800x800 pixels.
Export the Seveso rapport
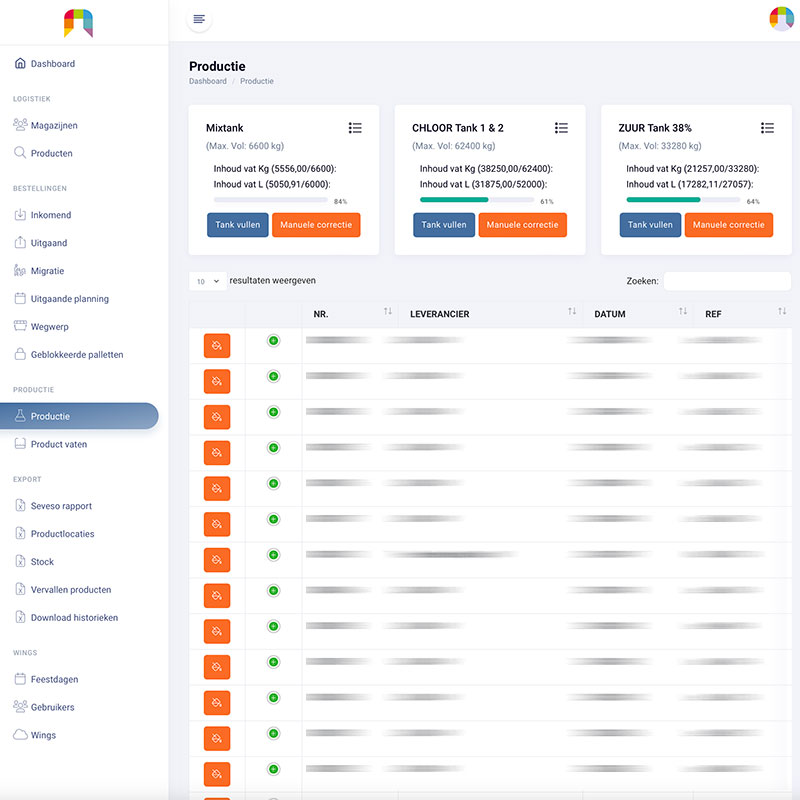point(53,506)
